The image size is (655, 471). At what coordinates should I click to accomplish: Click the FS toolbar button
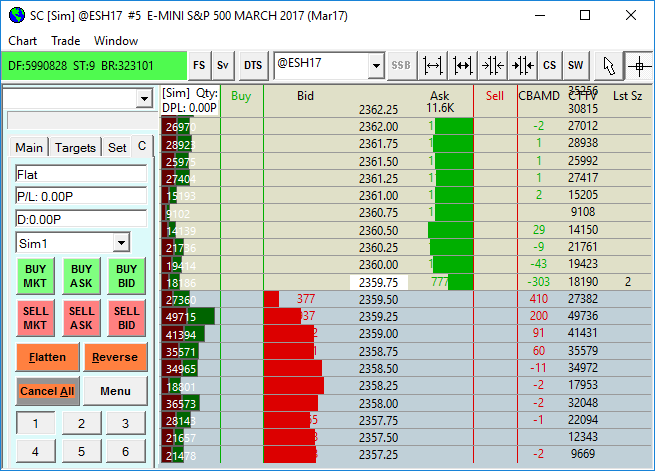click(199, 66)
